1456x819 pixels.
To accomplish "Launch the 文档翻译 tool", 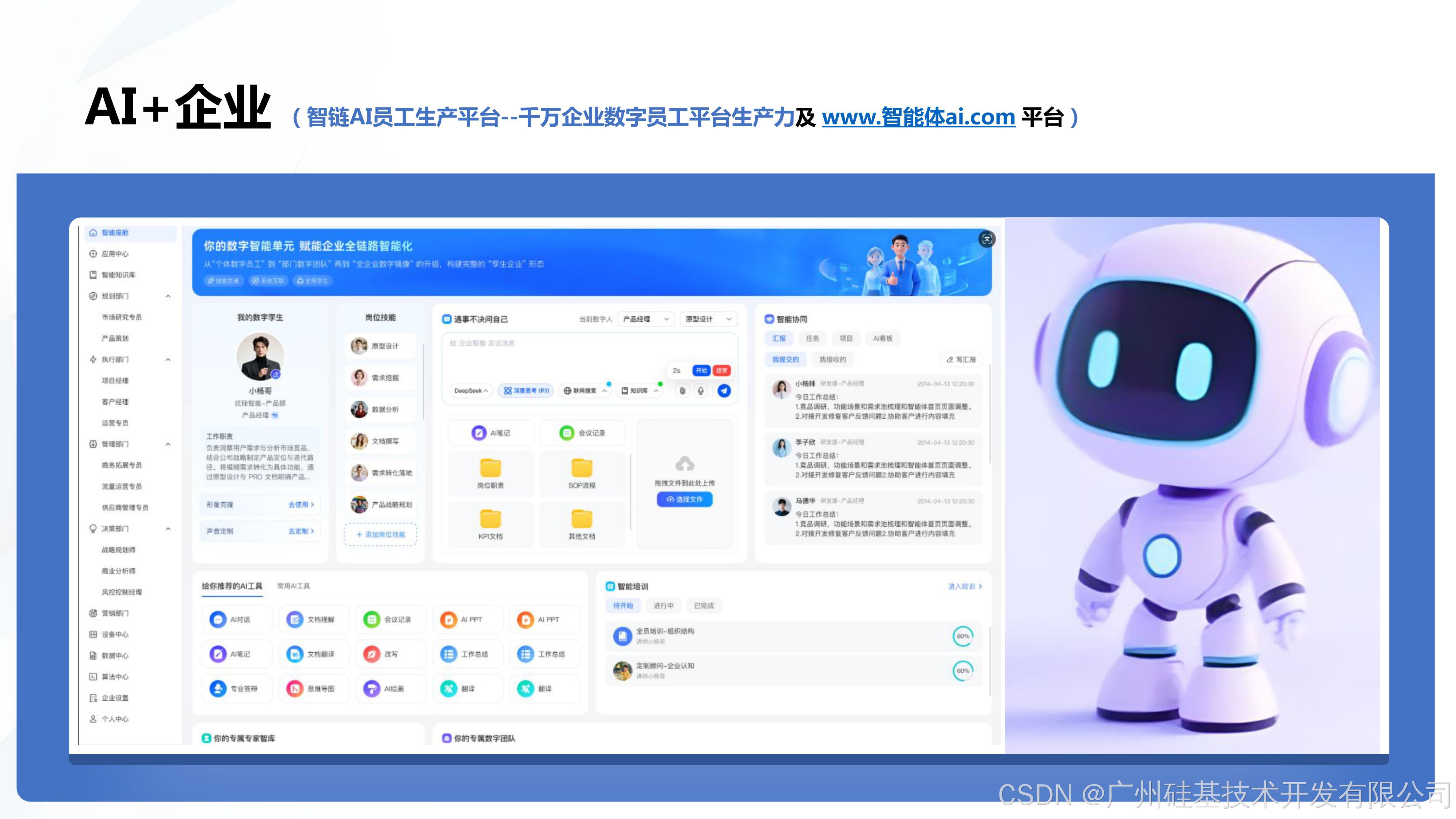I will [314, 654].
